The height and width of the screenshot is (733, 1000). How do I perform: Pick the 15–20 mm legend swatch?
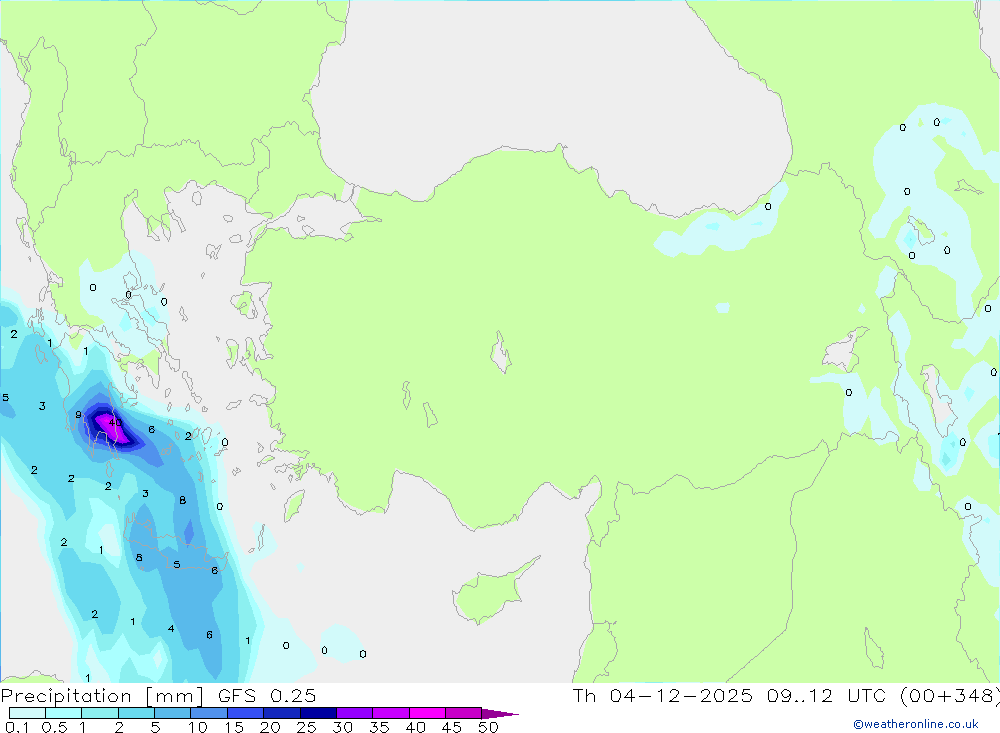coord(246,713)
